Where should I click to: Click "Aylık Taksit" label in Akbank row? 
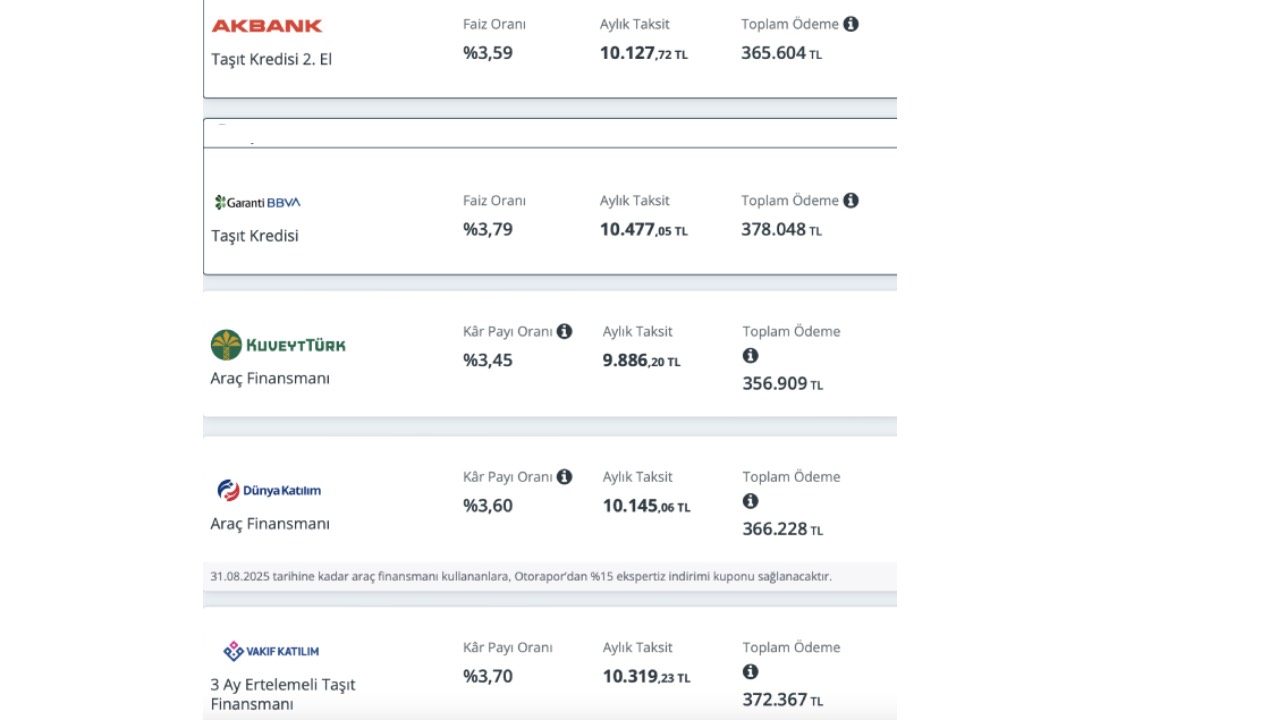click(x=635, y=24)
